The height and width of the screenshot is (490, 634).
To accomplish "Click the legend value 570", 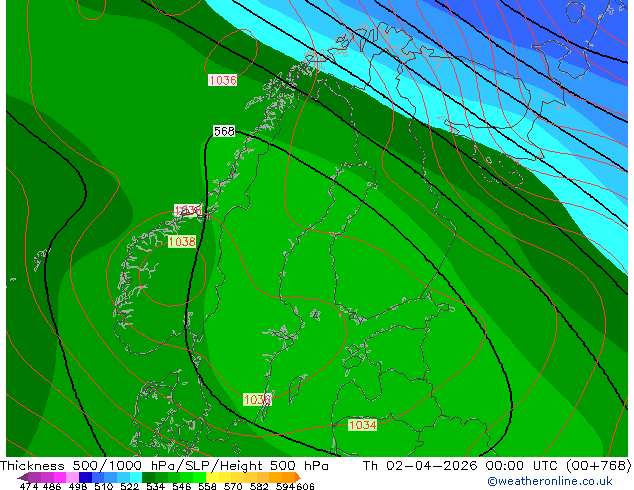I will [x=233, y=486].
